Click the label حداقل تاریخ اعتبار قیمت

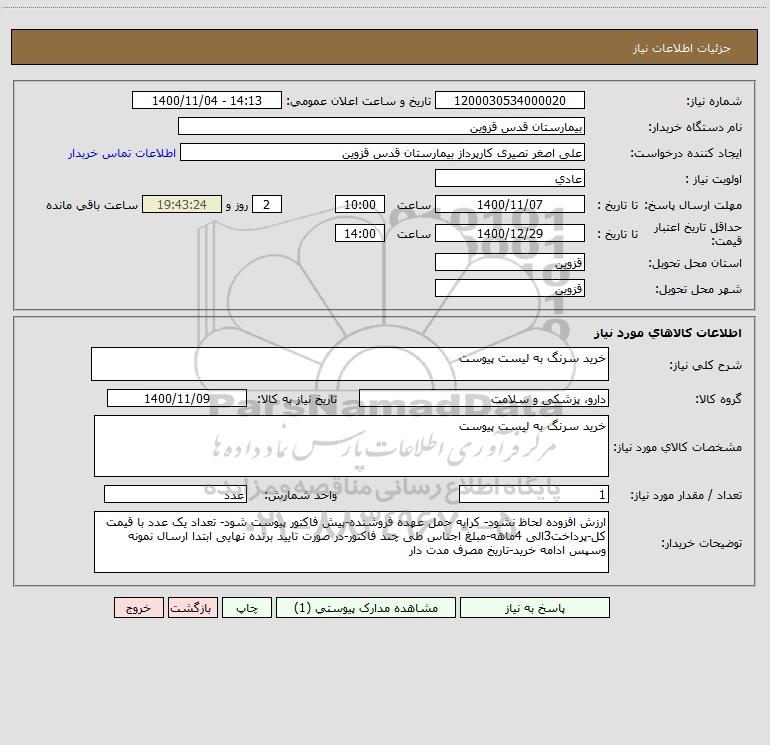[697, 234]
